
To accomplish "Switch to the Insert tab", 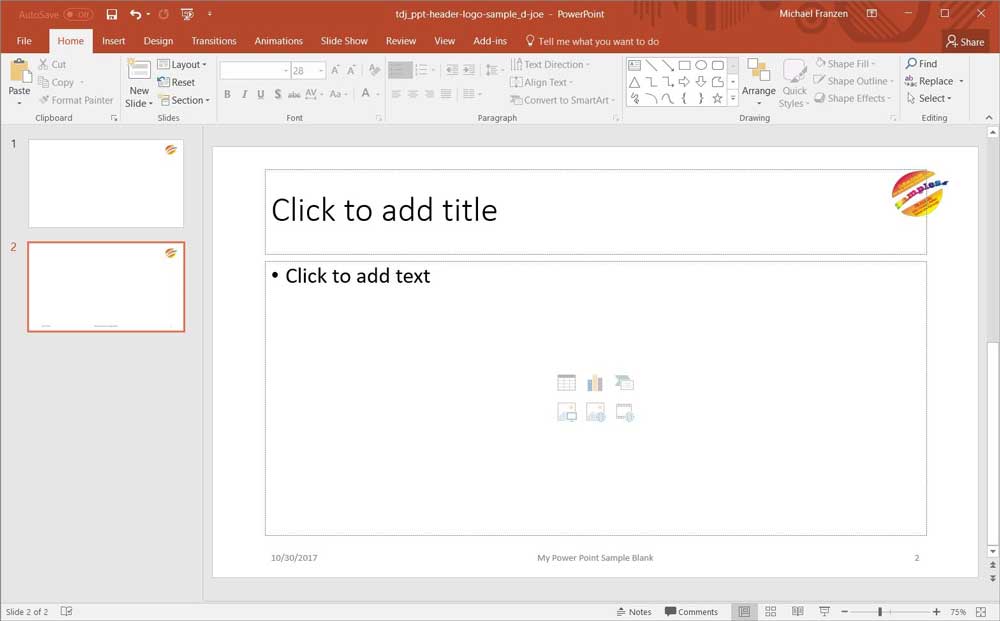I will [113, 41].
